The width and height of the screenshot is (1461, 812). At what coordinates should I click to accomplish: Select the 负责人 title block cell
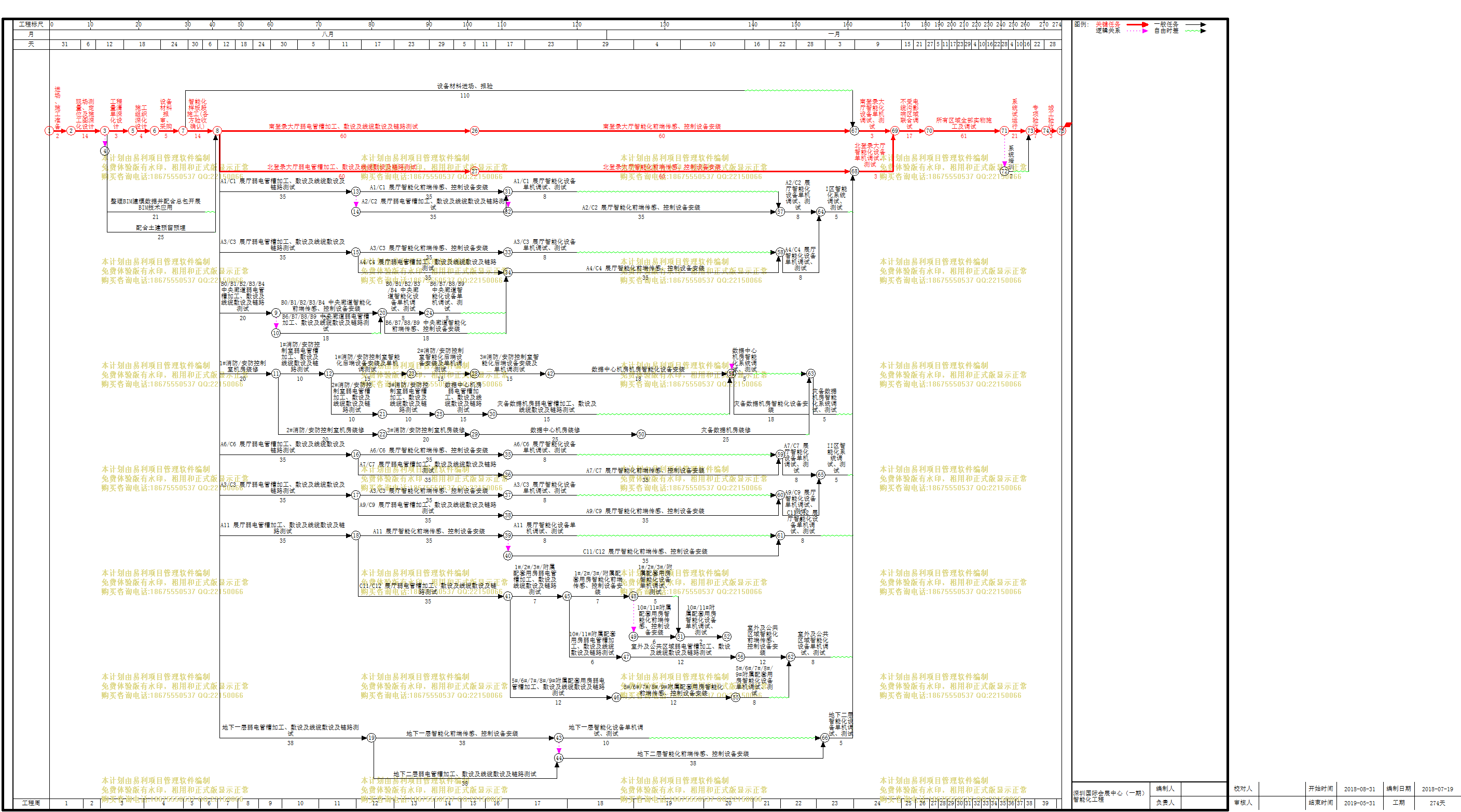click(1165, 803)
